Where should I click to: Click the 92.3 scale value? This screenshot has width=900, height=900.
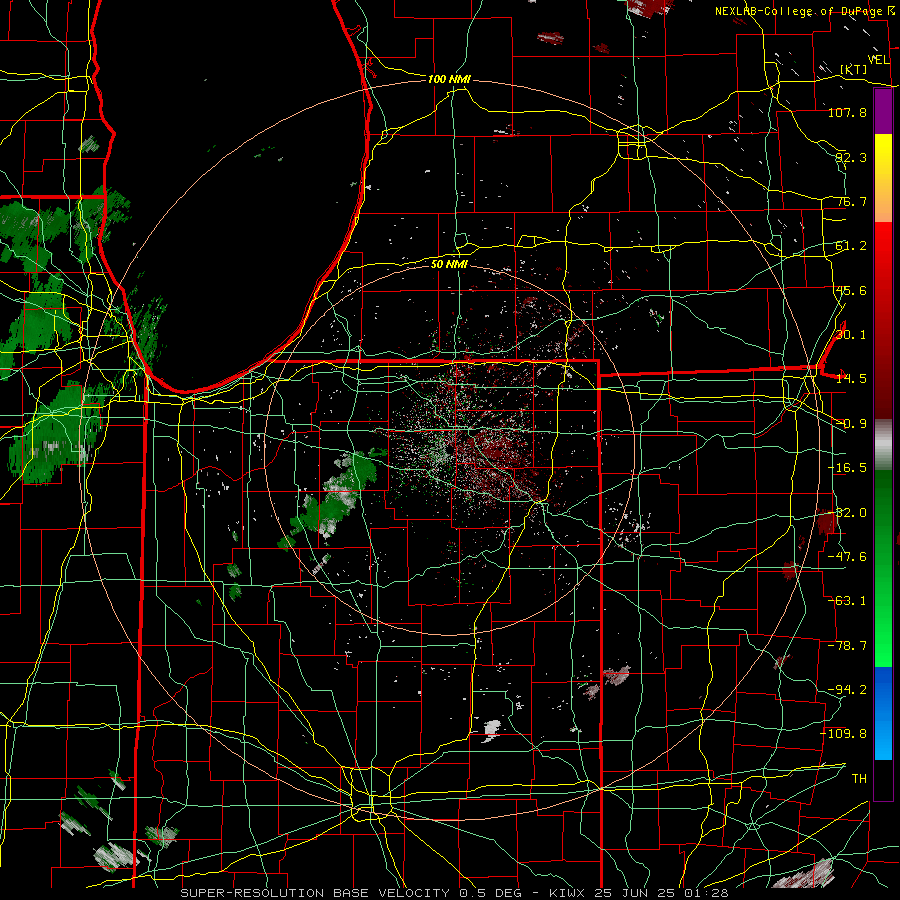tap(851, 157)
